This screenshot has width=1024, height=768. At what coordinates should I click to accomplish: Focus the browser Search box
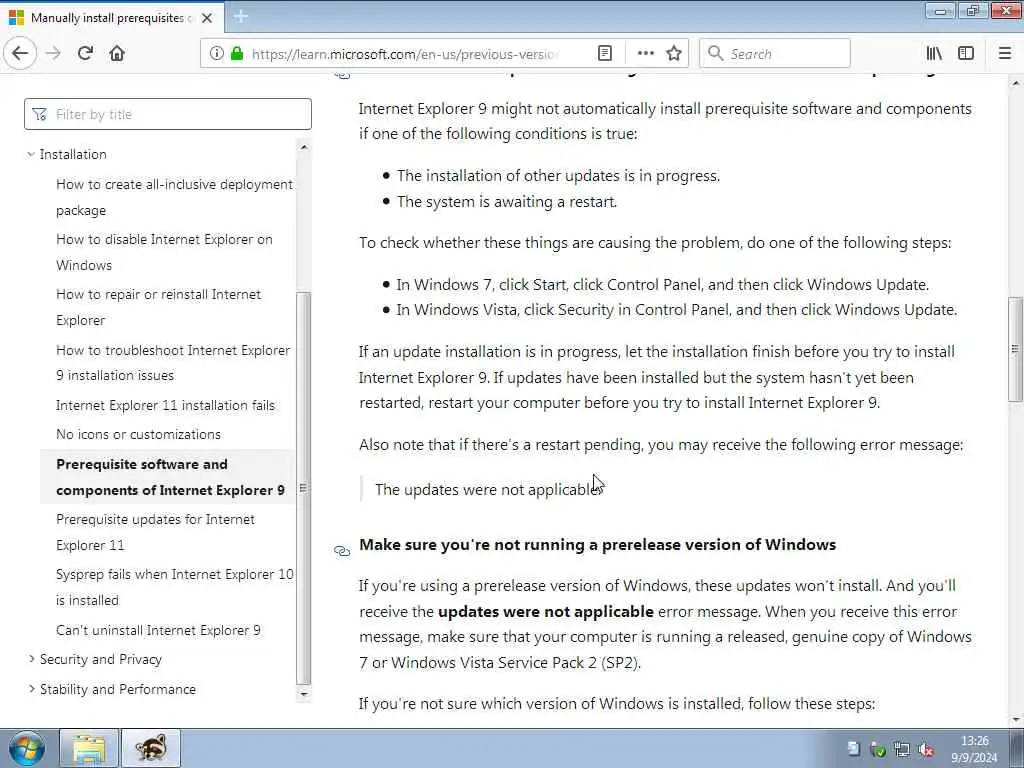pyautogui.click(x=775, y=54)
